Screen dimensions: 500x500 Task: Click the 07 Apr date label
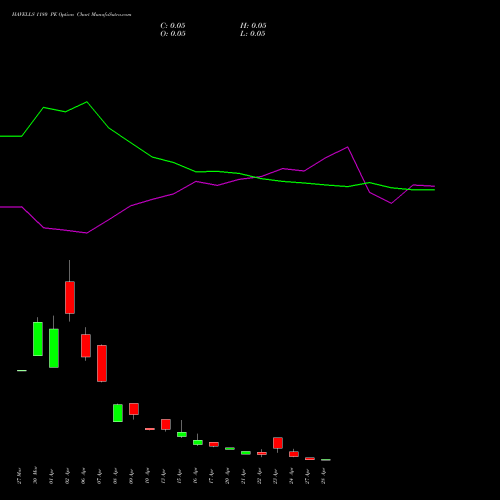[x=100, y=476]
